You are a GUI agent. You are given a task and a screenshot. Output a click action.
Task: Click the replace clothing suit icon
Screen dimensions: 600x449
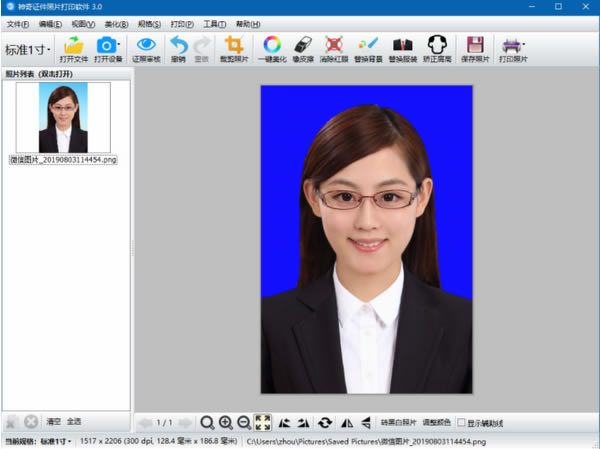401,46
